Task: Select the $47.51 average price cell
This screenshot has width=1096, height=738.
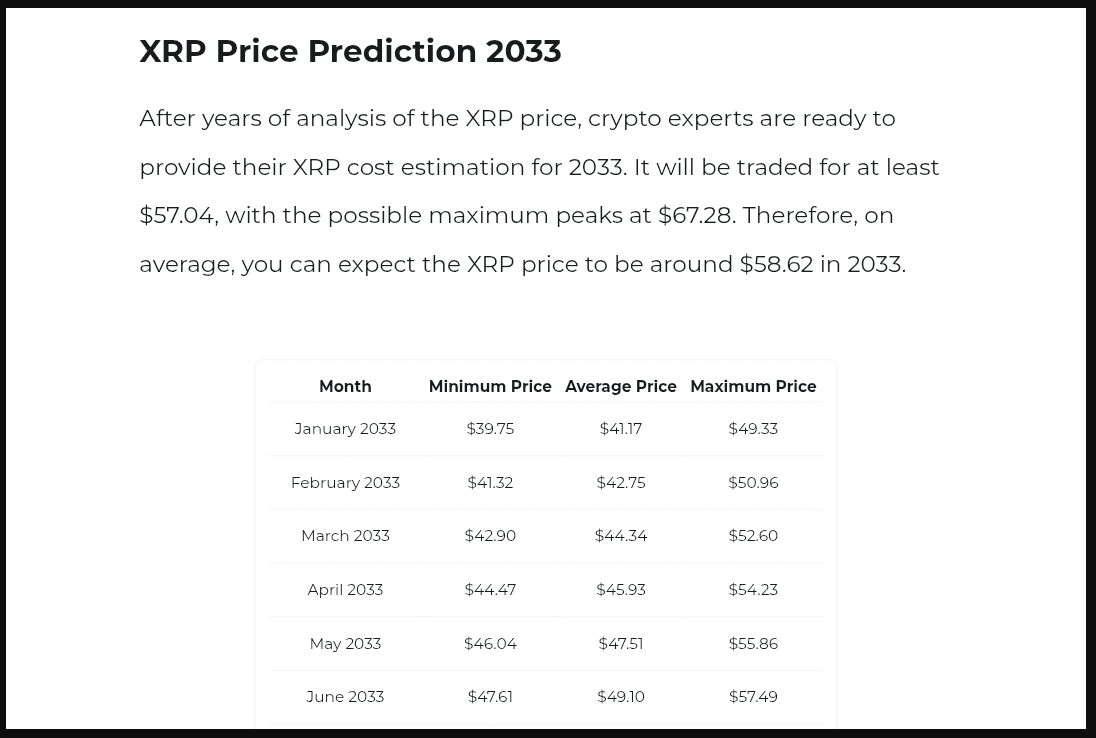Action: (x=621, y=643)
